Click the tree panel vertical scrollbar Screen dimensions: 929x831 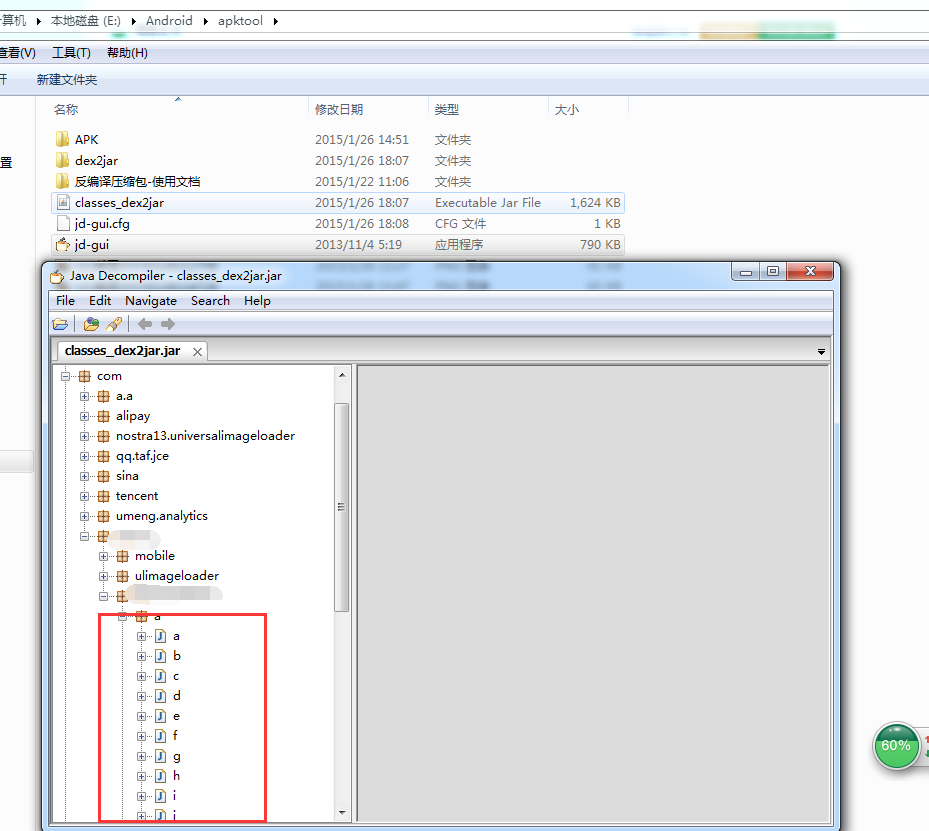[341, 505]
